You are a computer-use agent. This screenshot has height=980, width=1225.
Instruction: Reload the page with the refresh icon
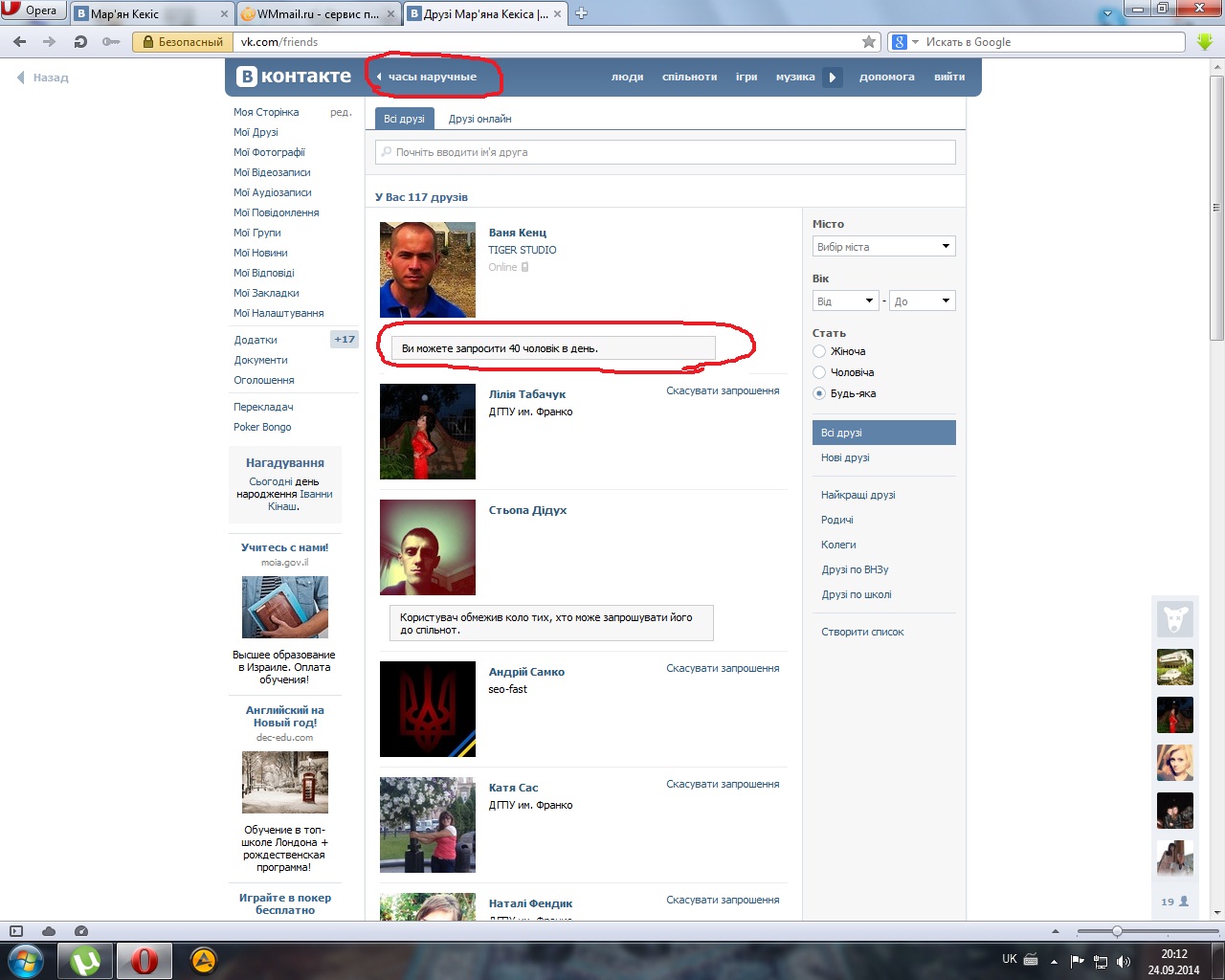click(80, 42)
